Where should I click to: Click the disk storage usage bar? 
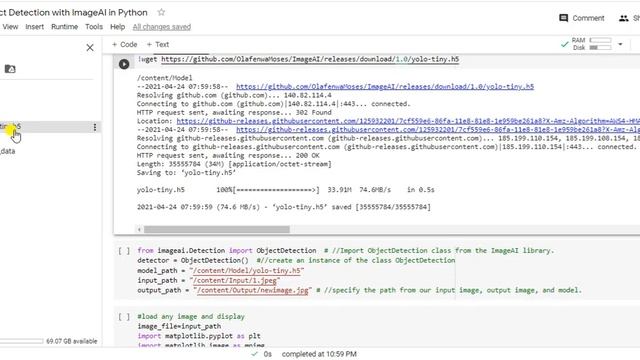pyautogui.click(x=22, y=341)
